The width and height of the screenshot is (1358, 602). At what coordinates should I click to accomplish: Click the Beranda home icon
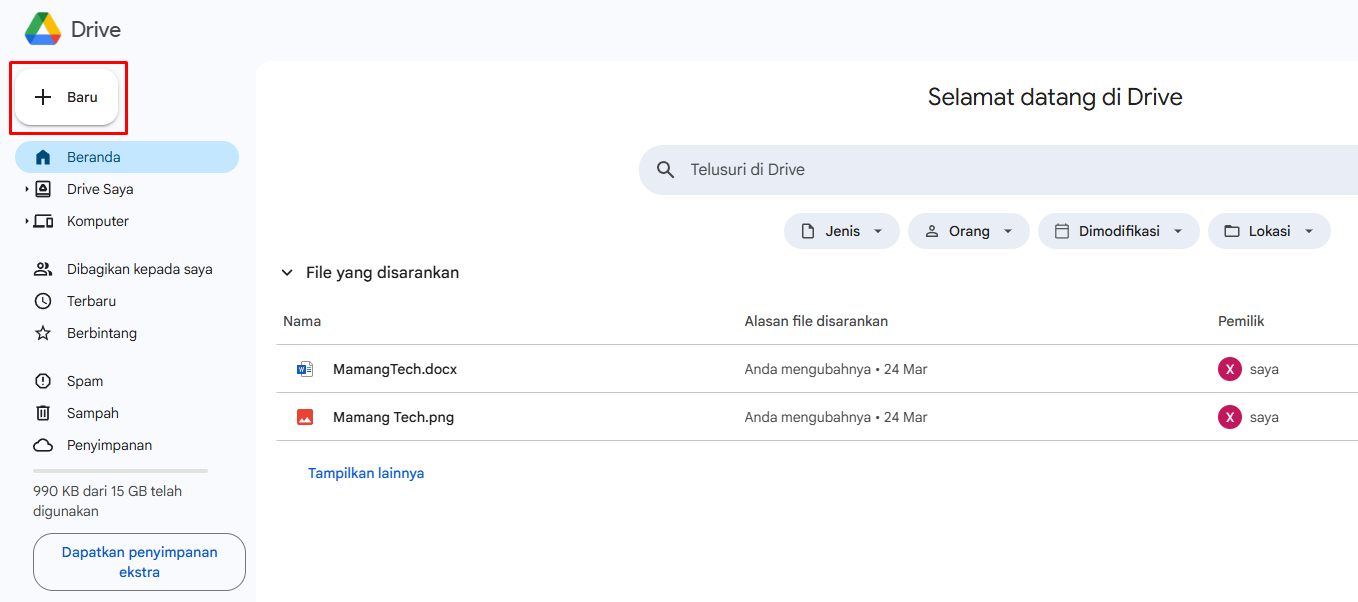(43, 157)
